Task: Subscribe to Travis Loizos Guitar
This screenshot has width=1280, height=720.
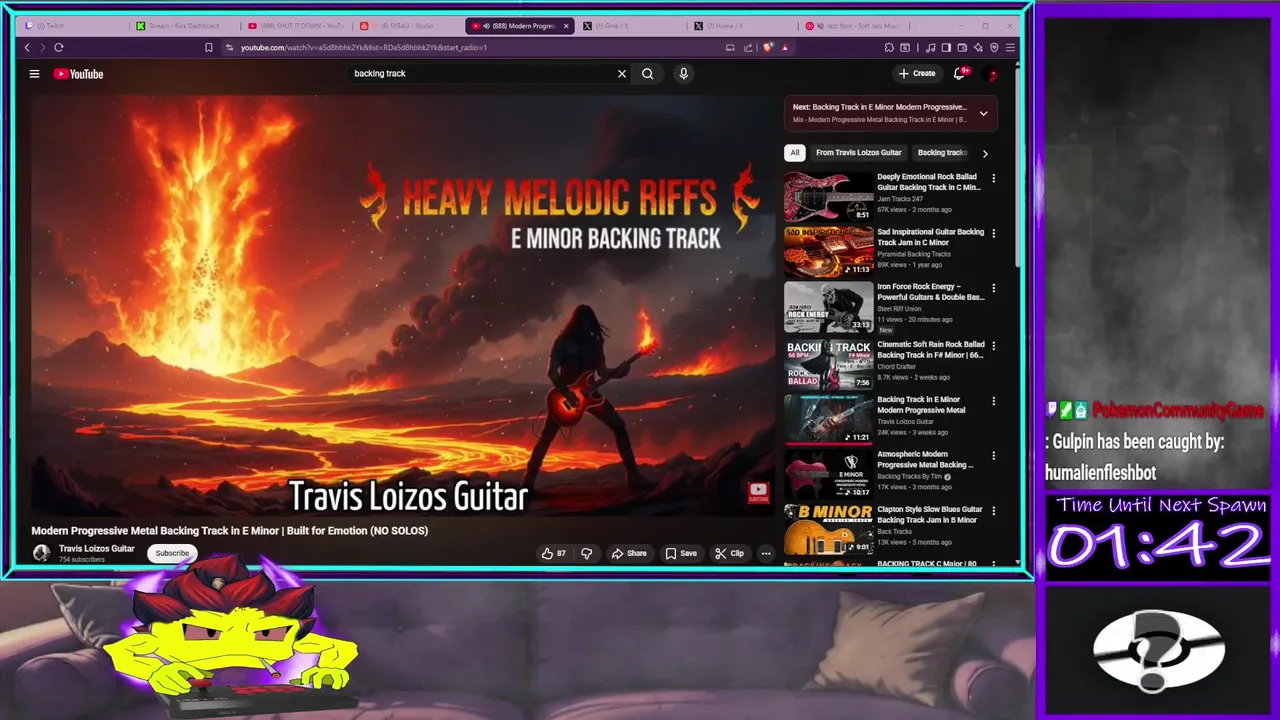Action: click(172, 553)
